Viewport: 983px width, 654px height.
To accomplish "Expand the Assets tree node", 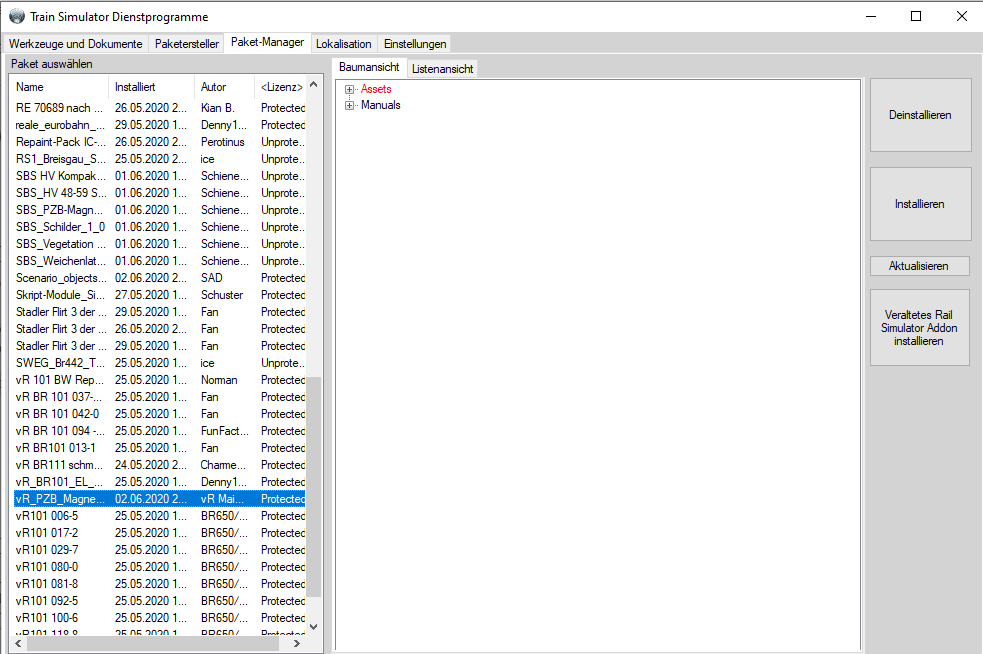I will point(349,90).
